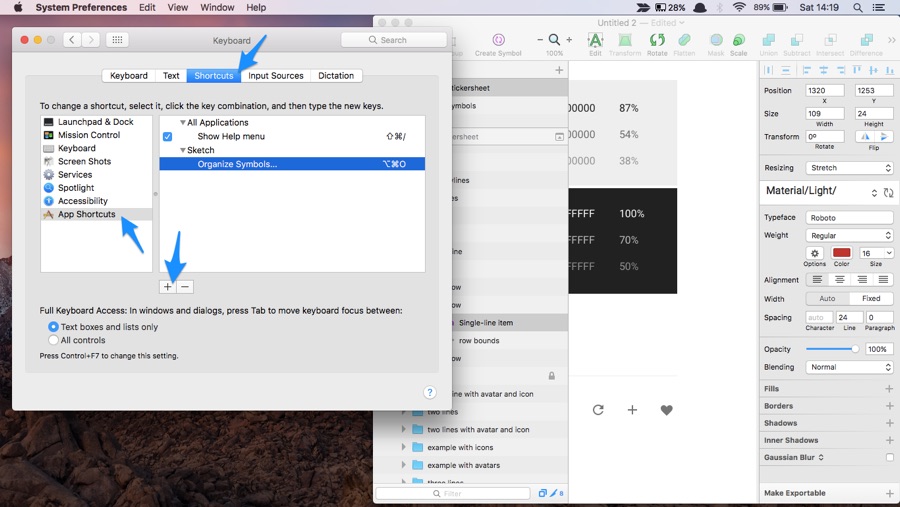Select the Transform tool in Sketch toolbar

point(624,40)
